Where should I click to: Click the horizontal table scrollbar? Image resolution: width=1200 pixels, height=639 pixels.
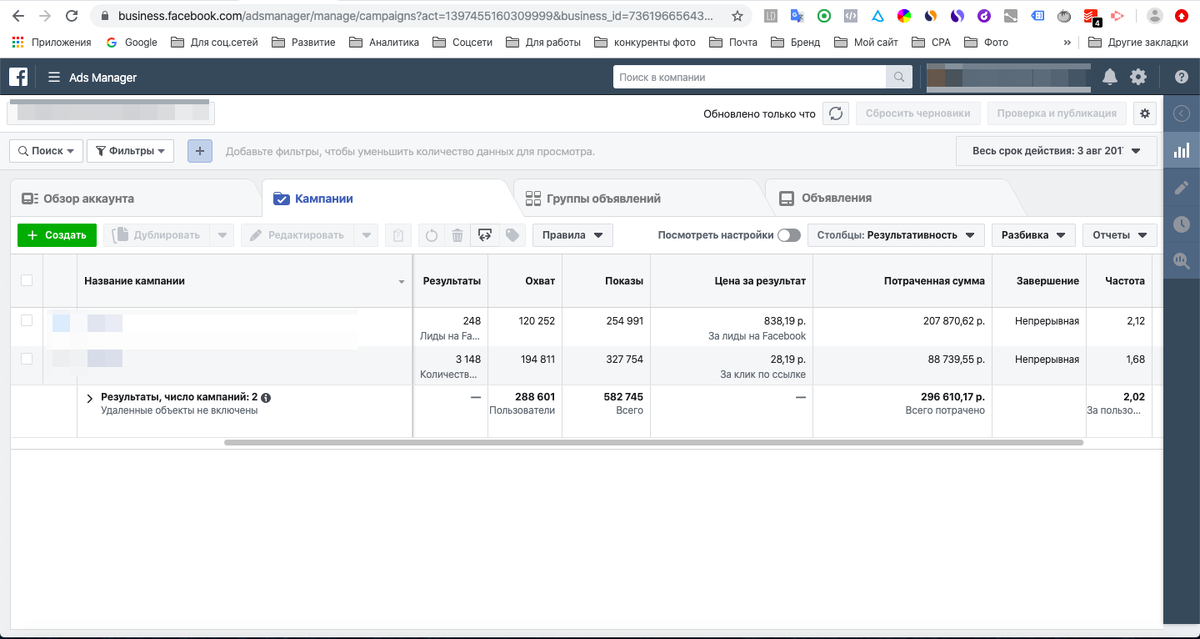click(x=654, y=441)
